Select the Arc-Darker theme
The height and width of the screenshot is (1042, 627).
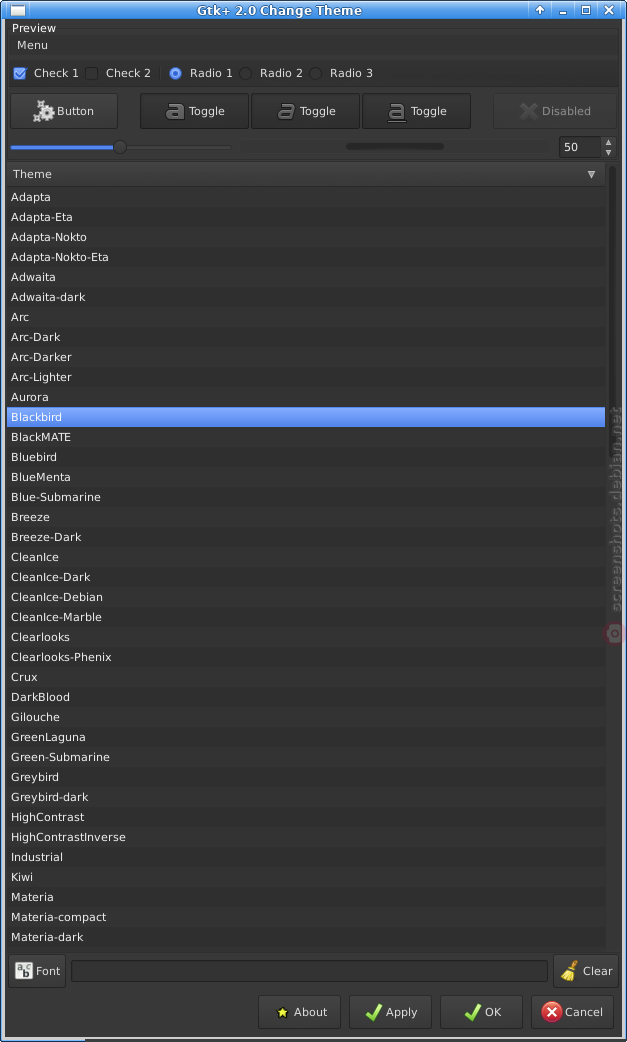[306, 357]
